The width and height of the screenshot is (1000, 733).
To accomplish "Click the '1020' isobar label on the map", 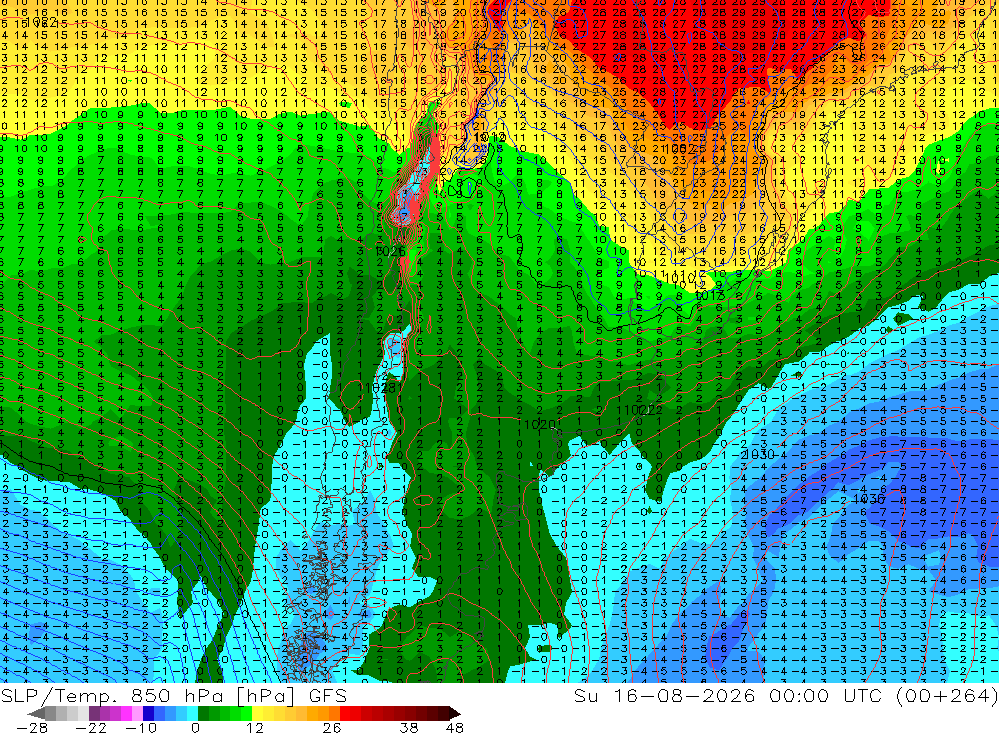I will pos(540,424).
